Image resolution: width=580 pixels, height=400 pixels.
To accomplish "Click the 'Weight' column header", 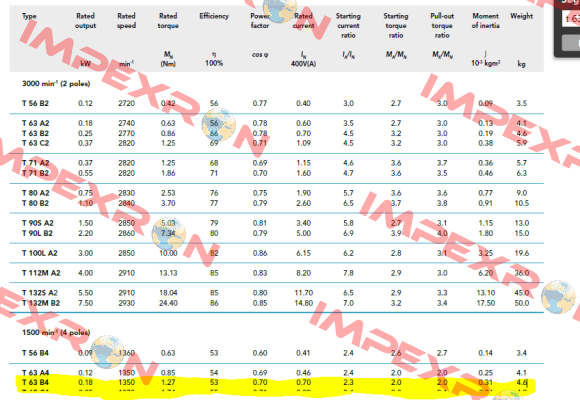I will pyautogui.click(x=521, y=16).
